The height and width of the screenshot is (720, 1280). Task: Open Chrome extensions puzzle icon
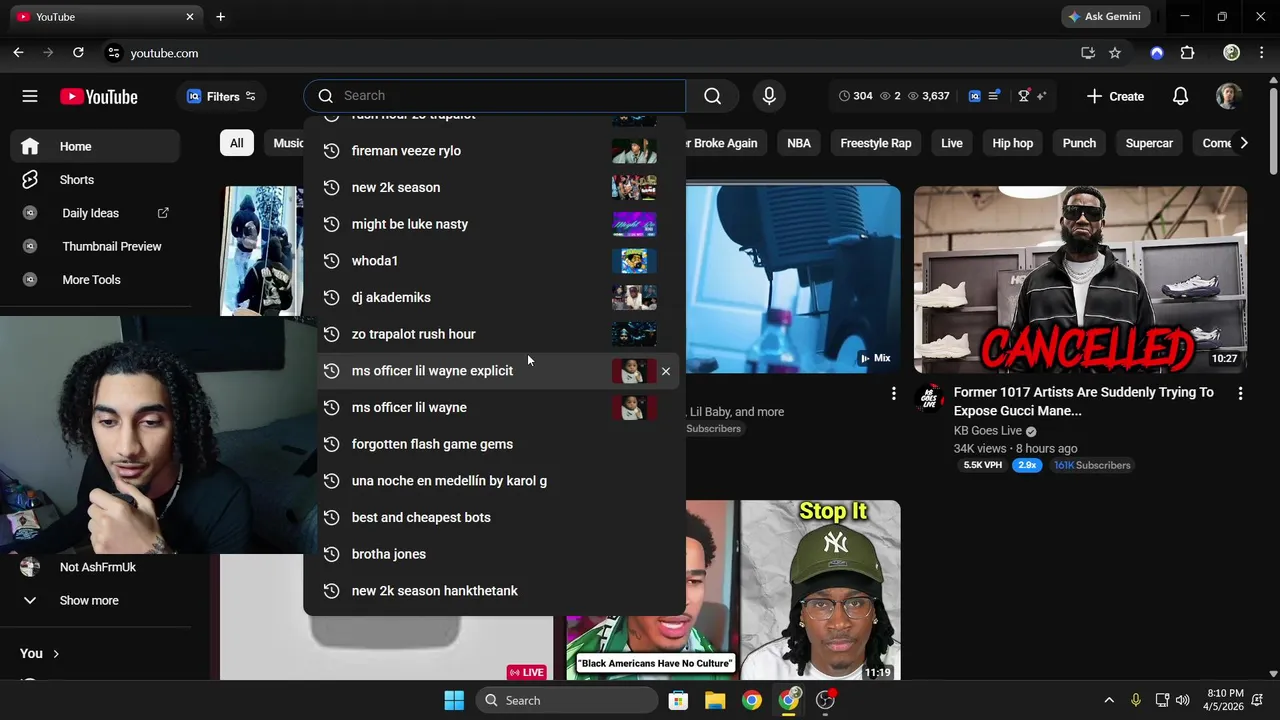click(1187, 53)
